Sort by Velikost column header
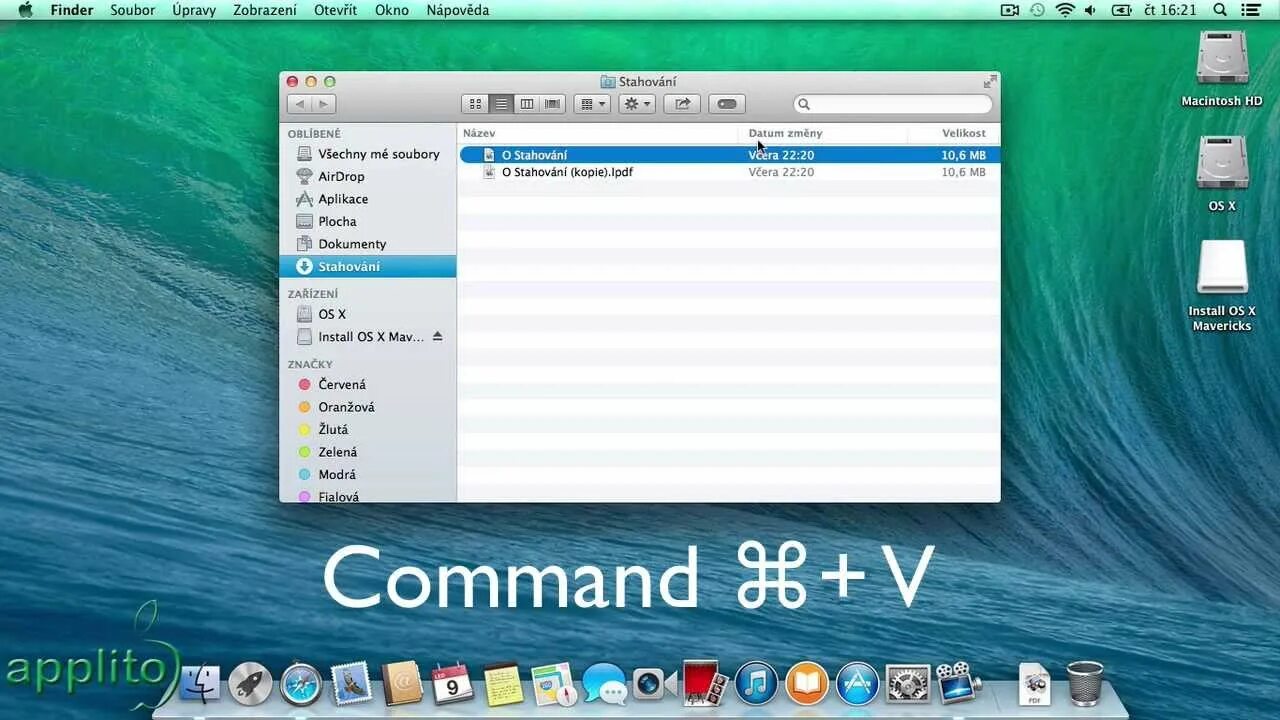 click(x=953, y=133)
